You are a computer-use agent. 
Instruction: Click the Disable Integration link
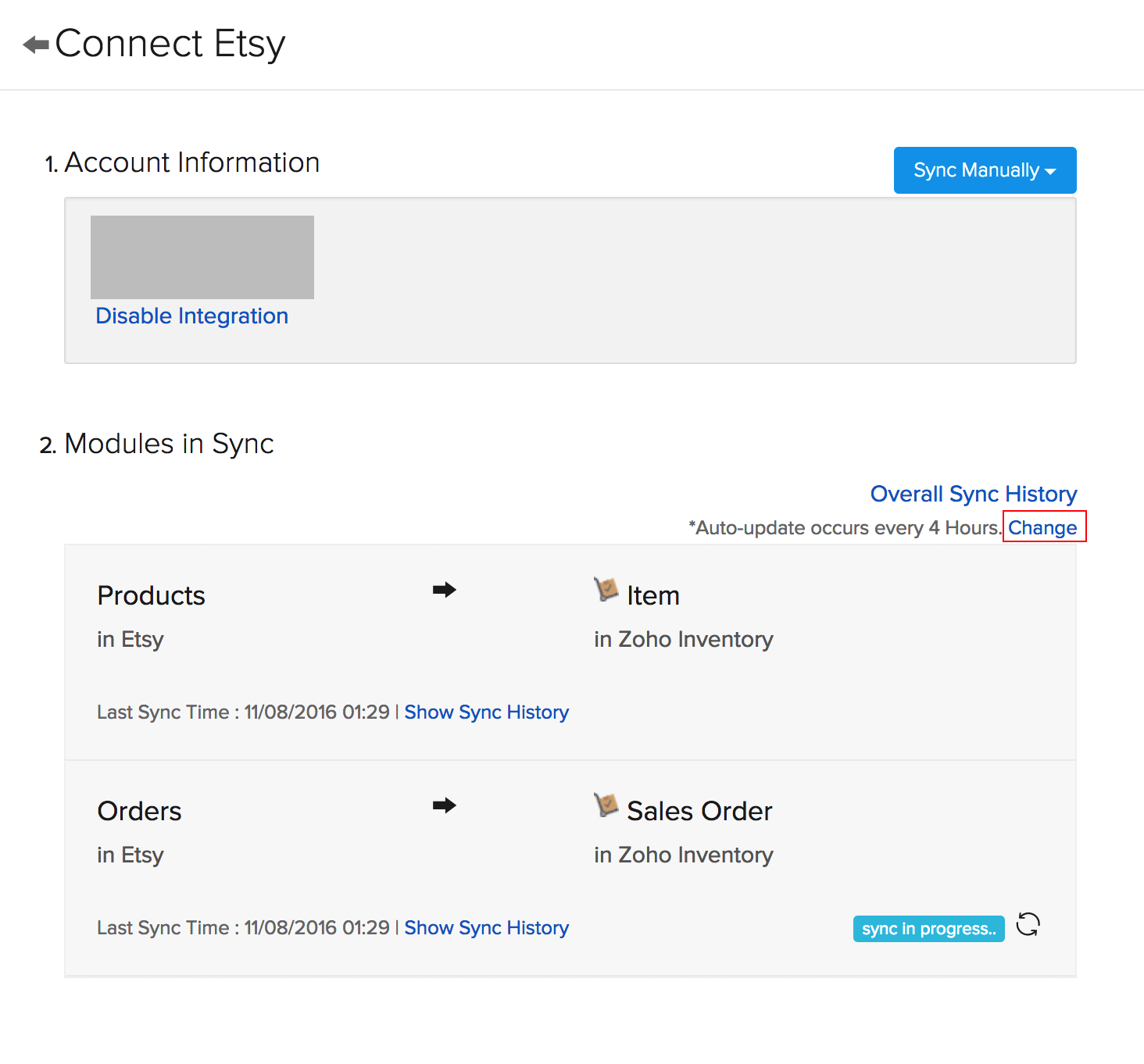(x=191, y=316)
